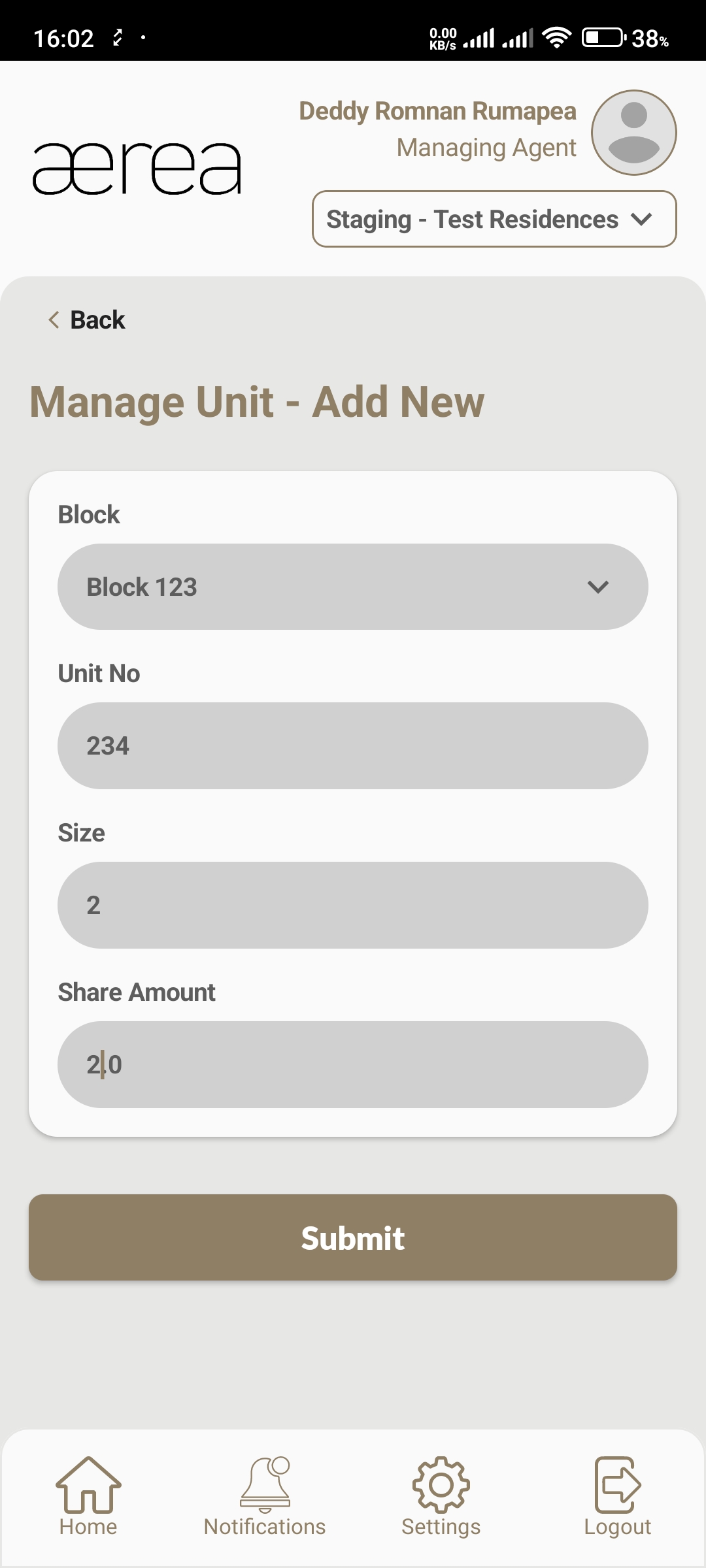The height and width of the screenshot is (1568, 706).
Task: Click the back chevron arrow
Action: click(x=54, y=320)
